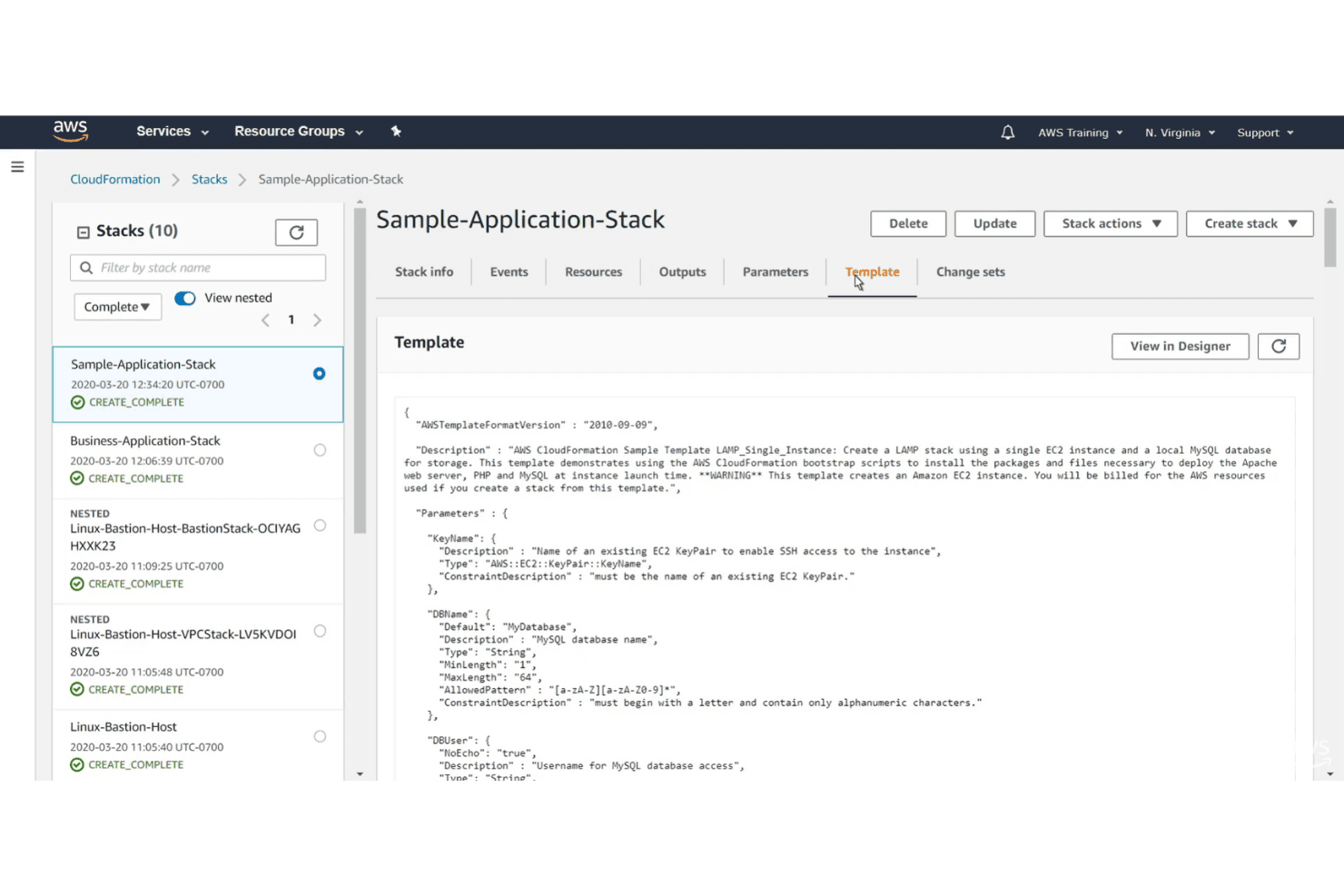Select the Linux-Bastion-Host radio button
The height and width of the screenshot is (896, 1344).
point(320,736)
